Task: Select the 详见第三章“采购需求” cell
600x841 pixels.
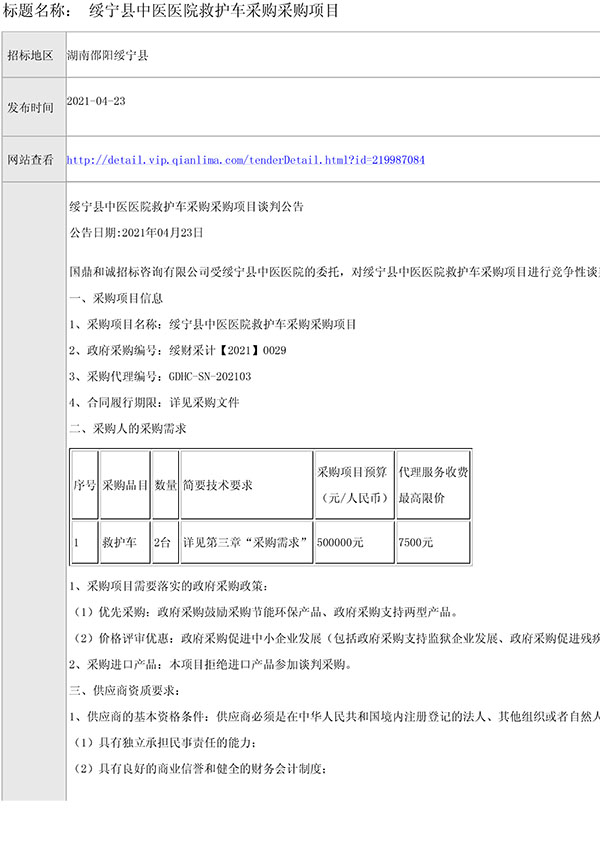Action: 247,542
